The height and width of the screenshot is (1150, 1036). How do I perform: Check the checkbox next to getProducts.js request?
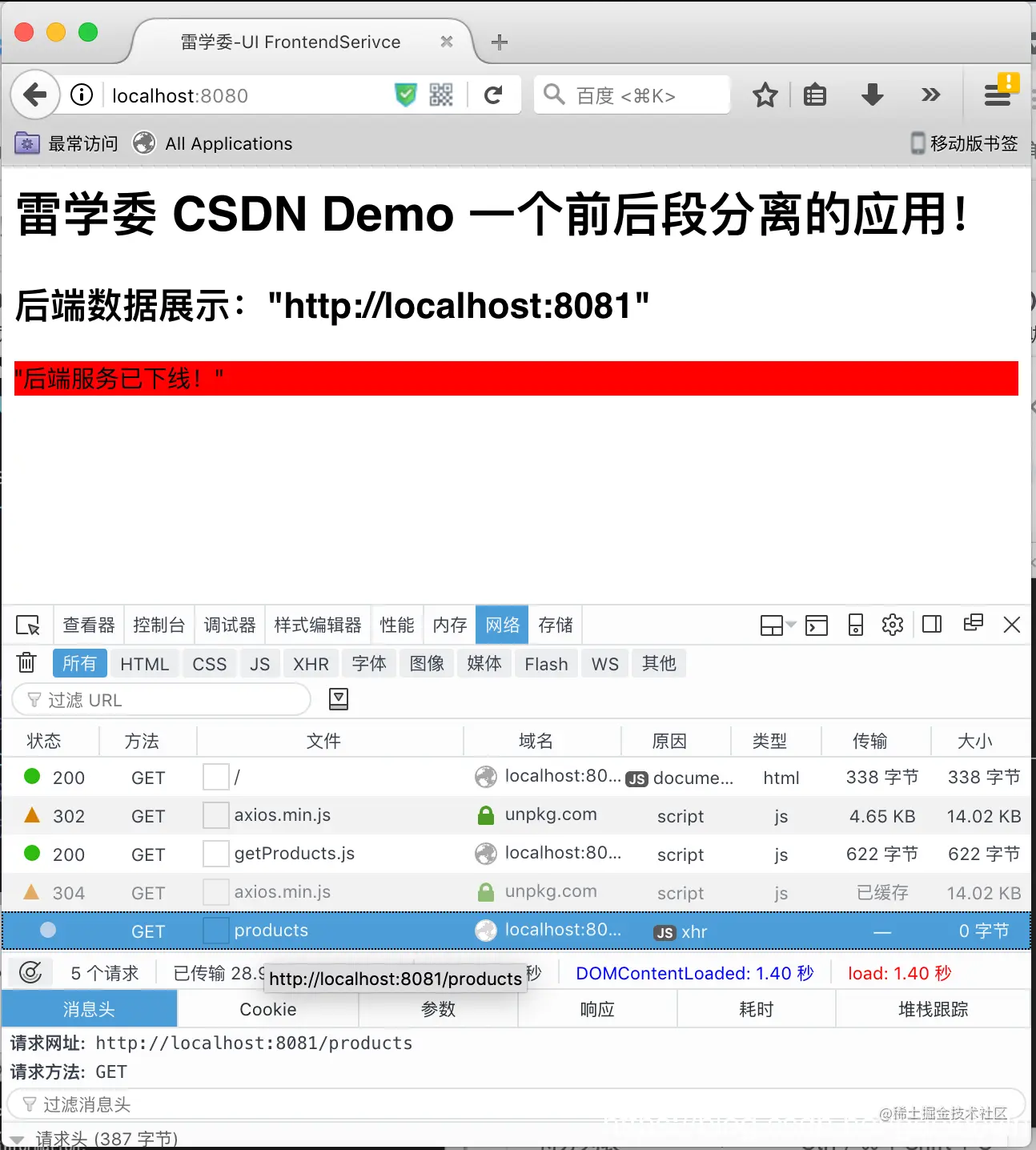pyautogui.click(x=215, y=854)
